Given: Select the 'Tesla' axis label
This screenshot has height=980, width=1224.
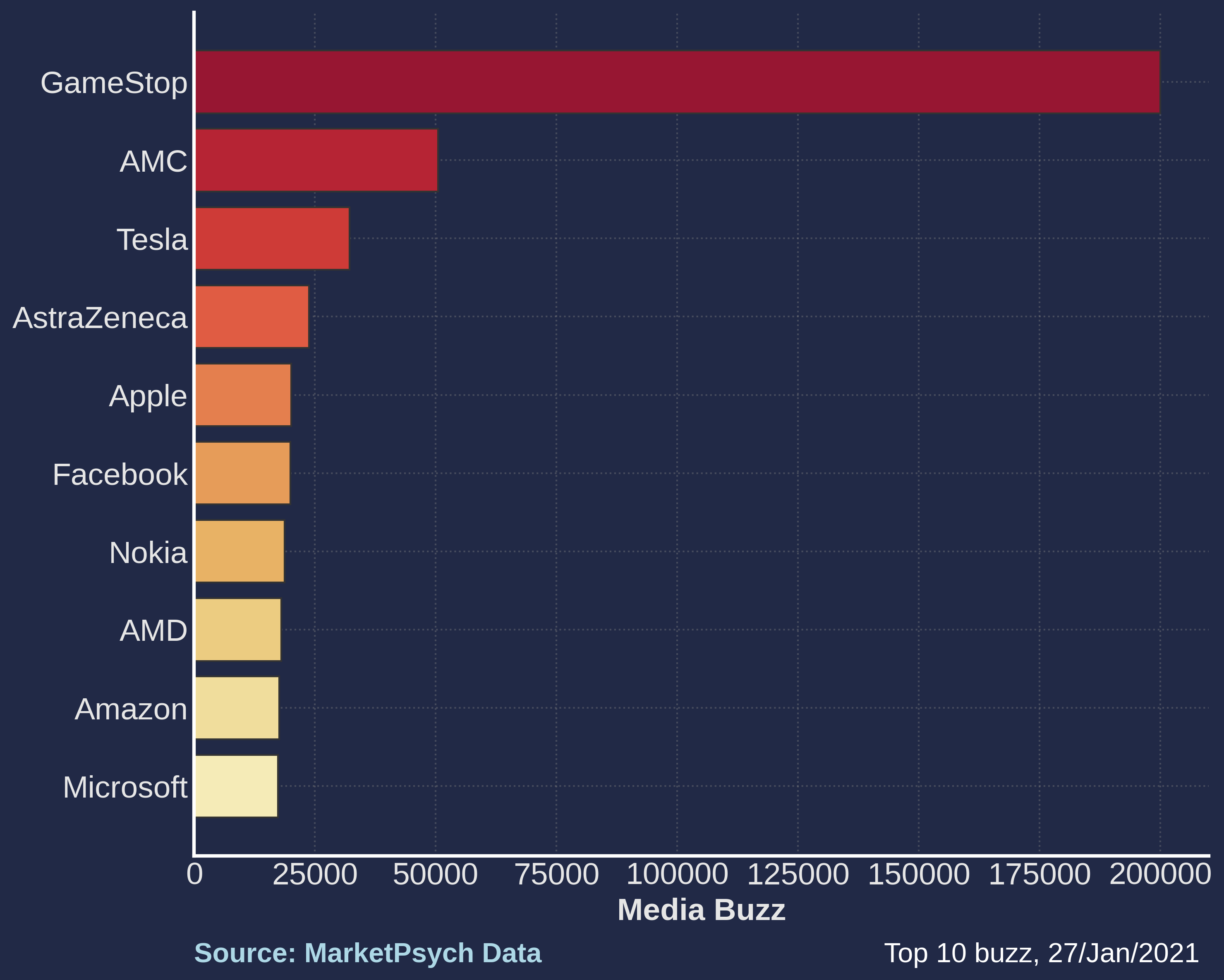Looking at the screenshot, I should click(152, 240).
